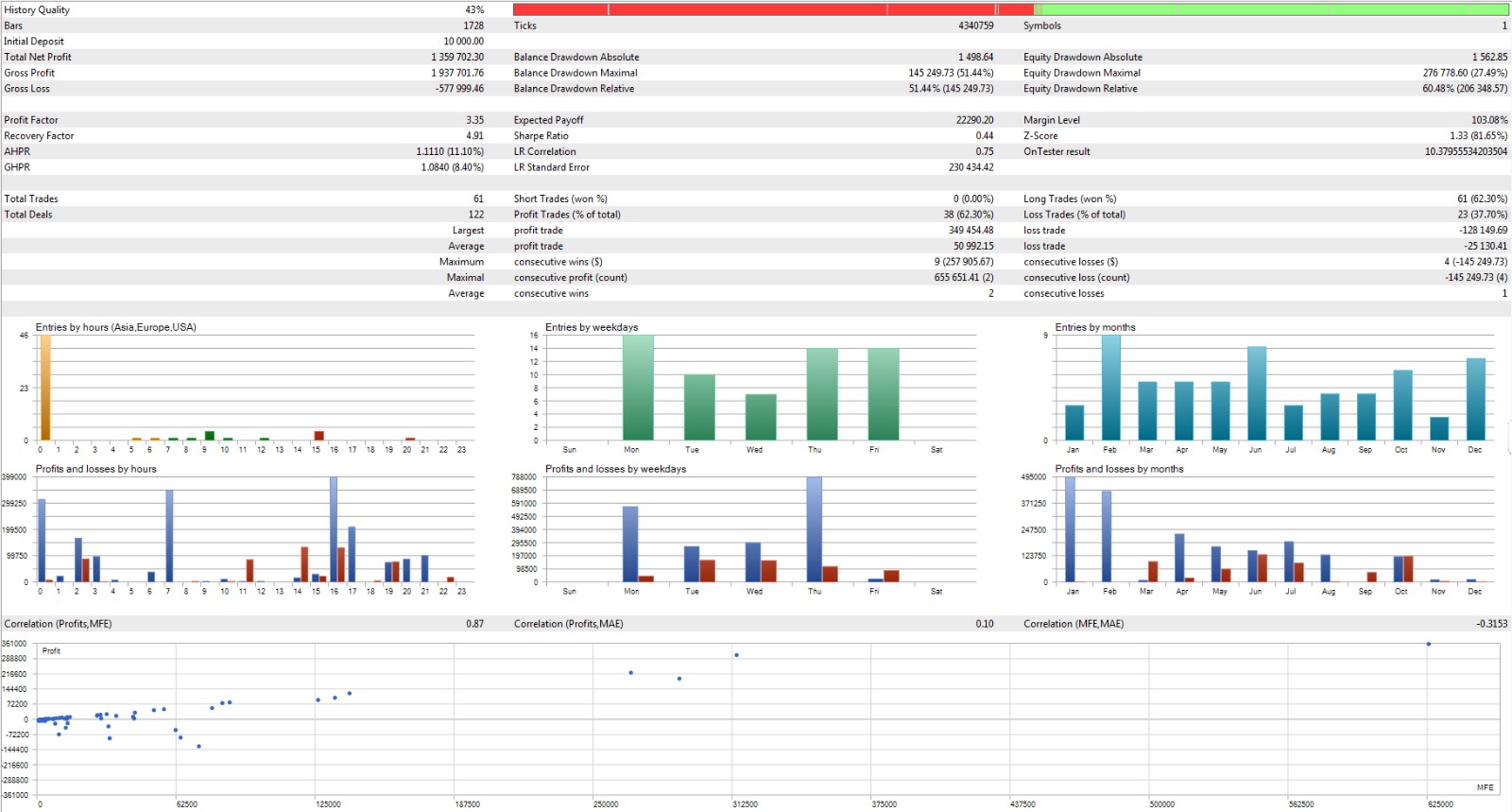
Task: Click the January profit bar in months chart
Action: (x=1070, y=529)
